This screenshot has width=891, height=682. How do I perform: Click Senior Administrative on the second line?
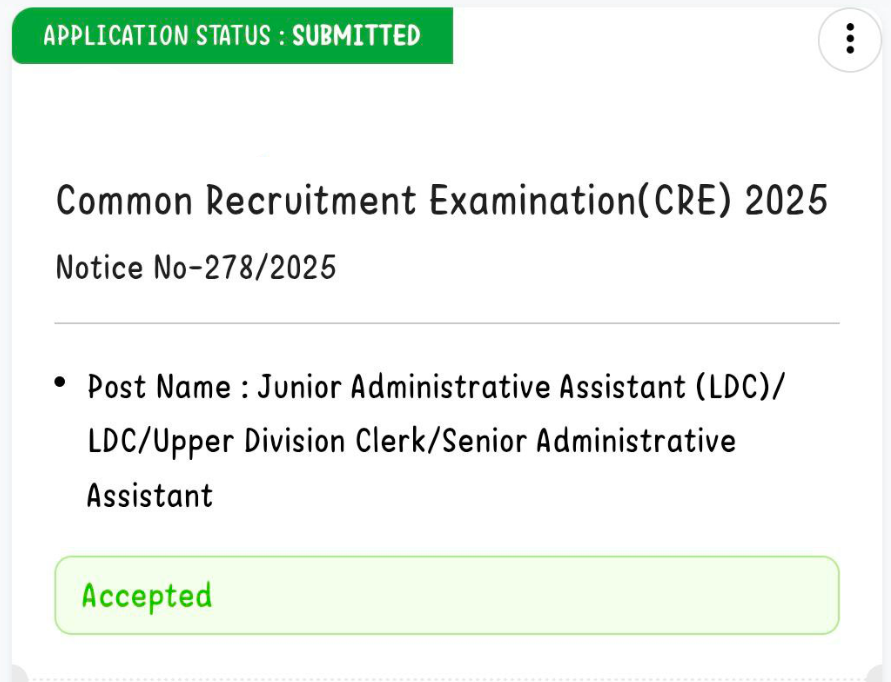click(x=589, y=441)
